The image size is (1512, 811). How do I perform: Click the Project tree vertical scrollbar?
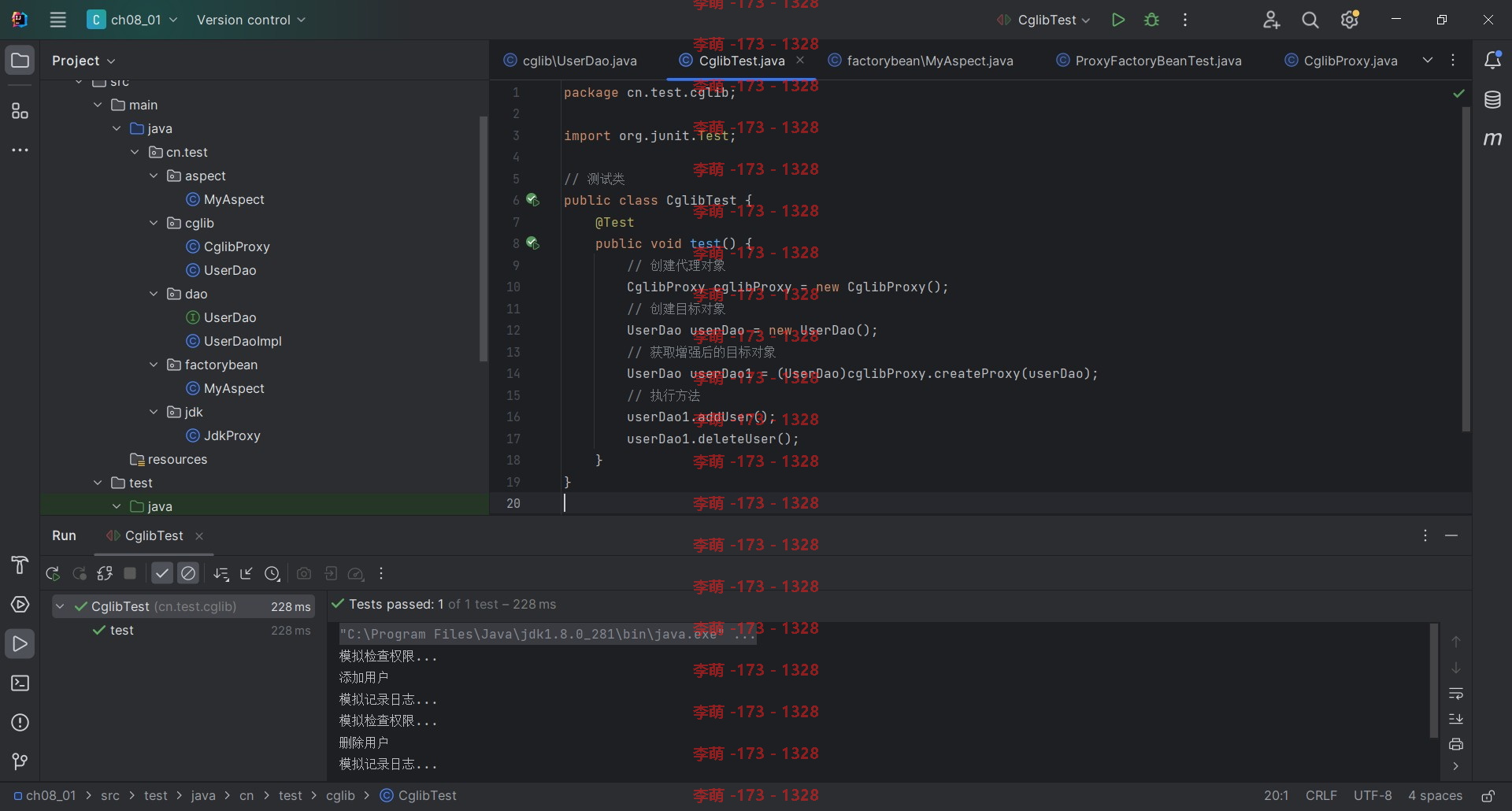tap(484, 239)
